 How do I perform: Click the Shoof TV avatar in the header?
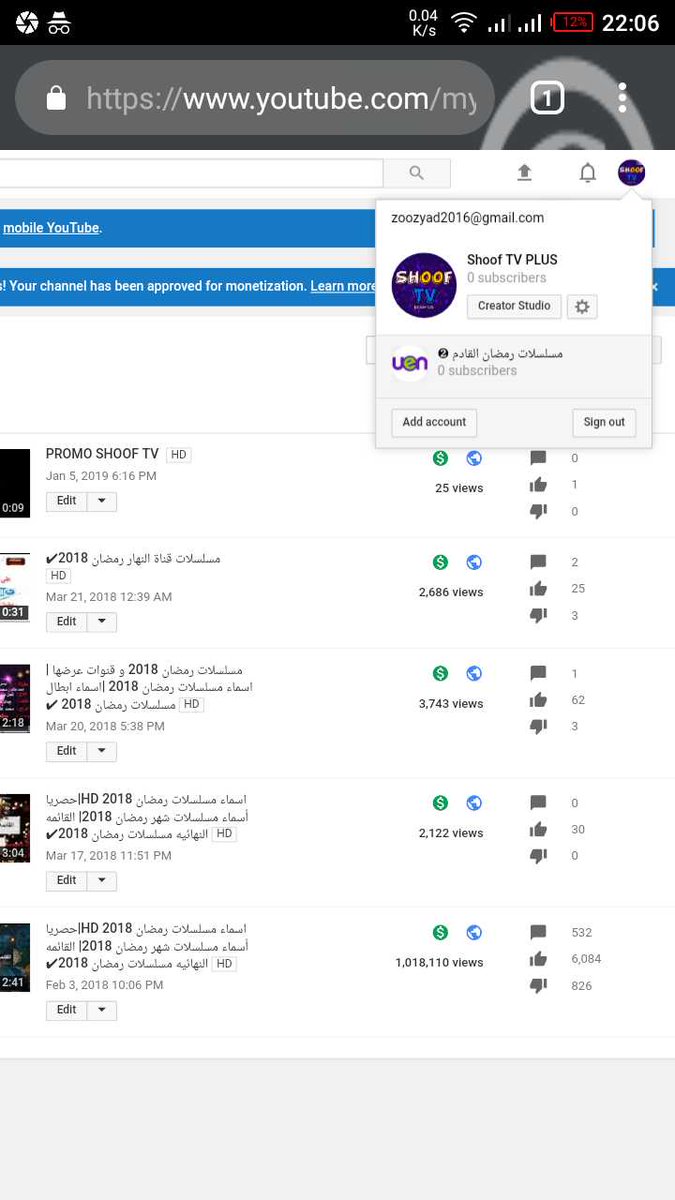[631, 173]
